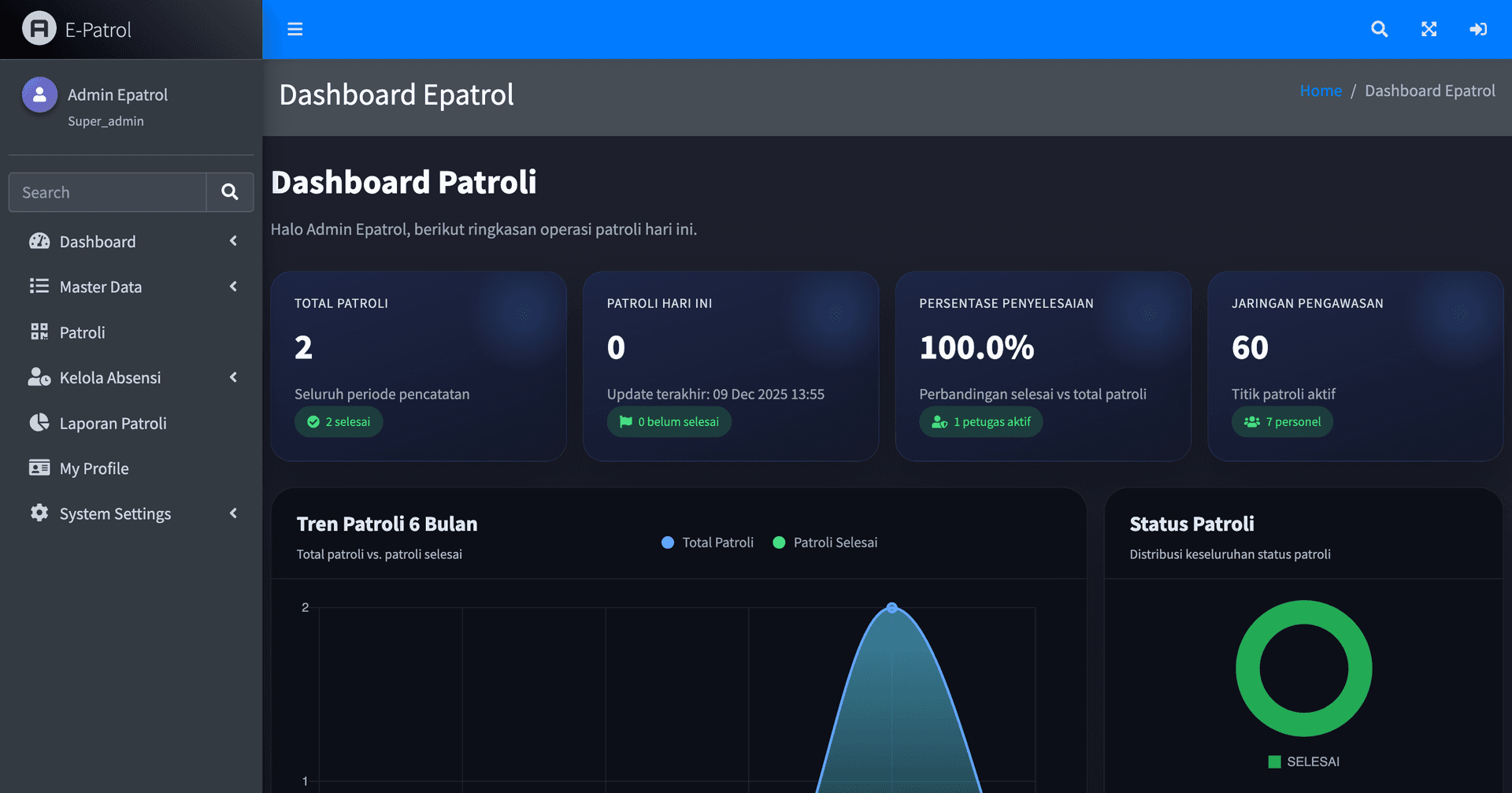The width and height of the screenshot is (1512, 793).
Task: Click the E-Patrol logo icon
Action: (39, 29)
